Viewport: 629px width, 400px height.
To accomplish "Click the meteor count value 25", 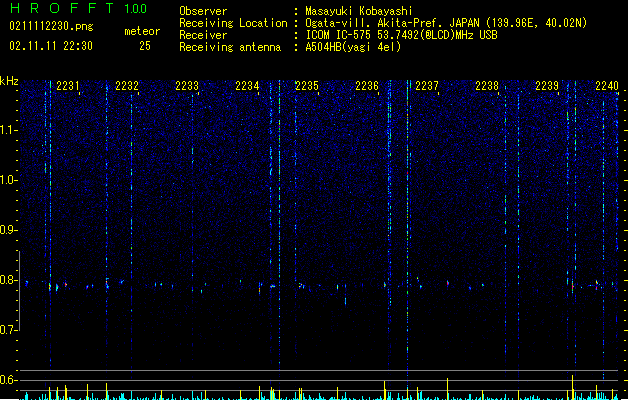I will [145, 46].
